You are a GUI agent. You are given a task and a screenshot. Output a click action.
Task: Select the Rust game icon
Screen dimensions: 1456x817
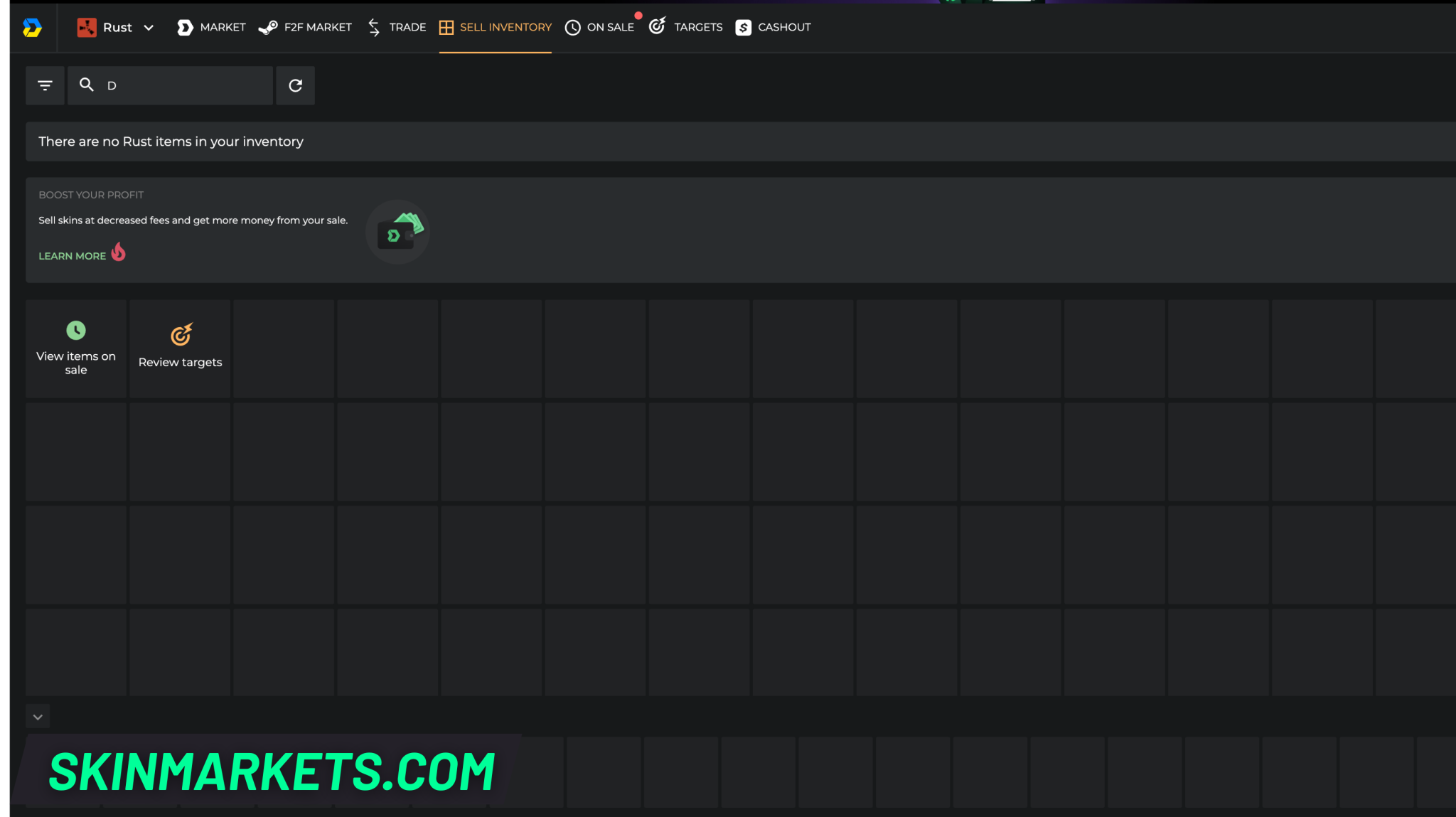(87, 27)
